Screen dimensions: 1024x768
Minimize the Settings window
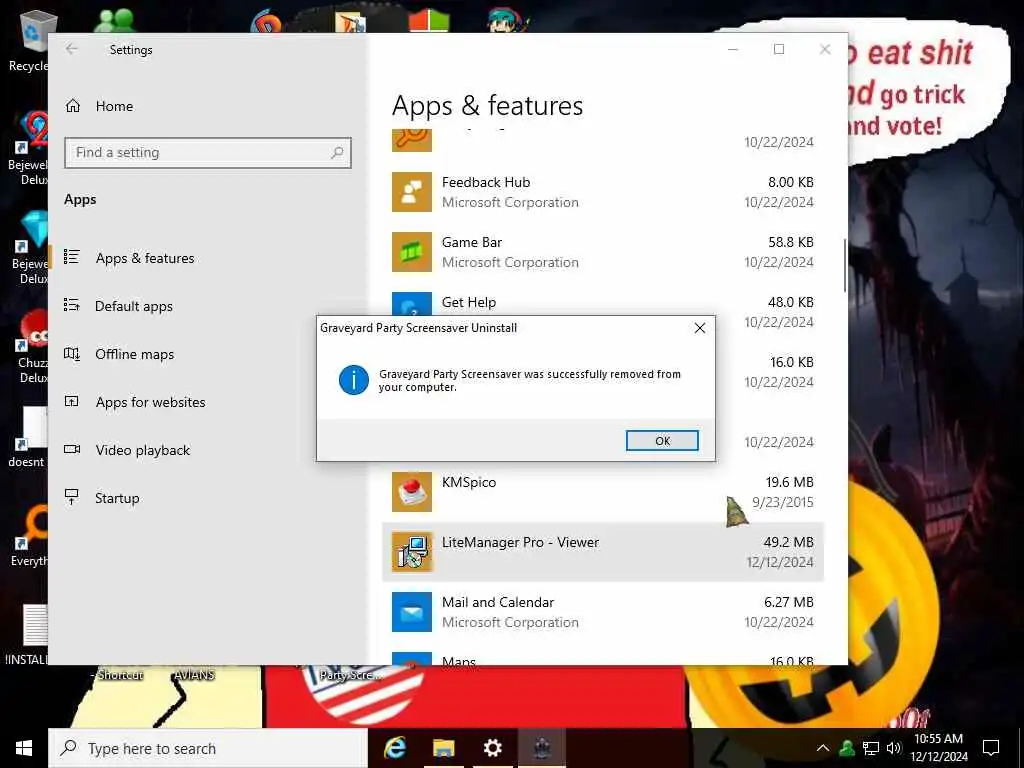pos(733,49)
